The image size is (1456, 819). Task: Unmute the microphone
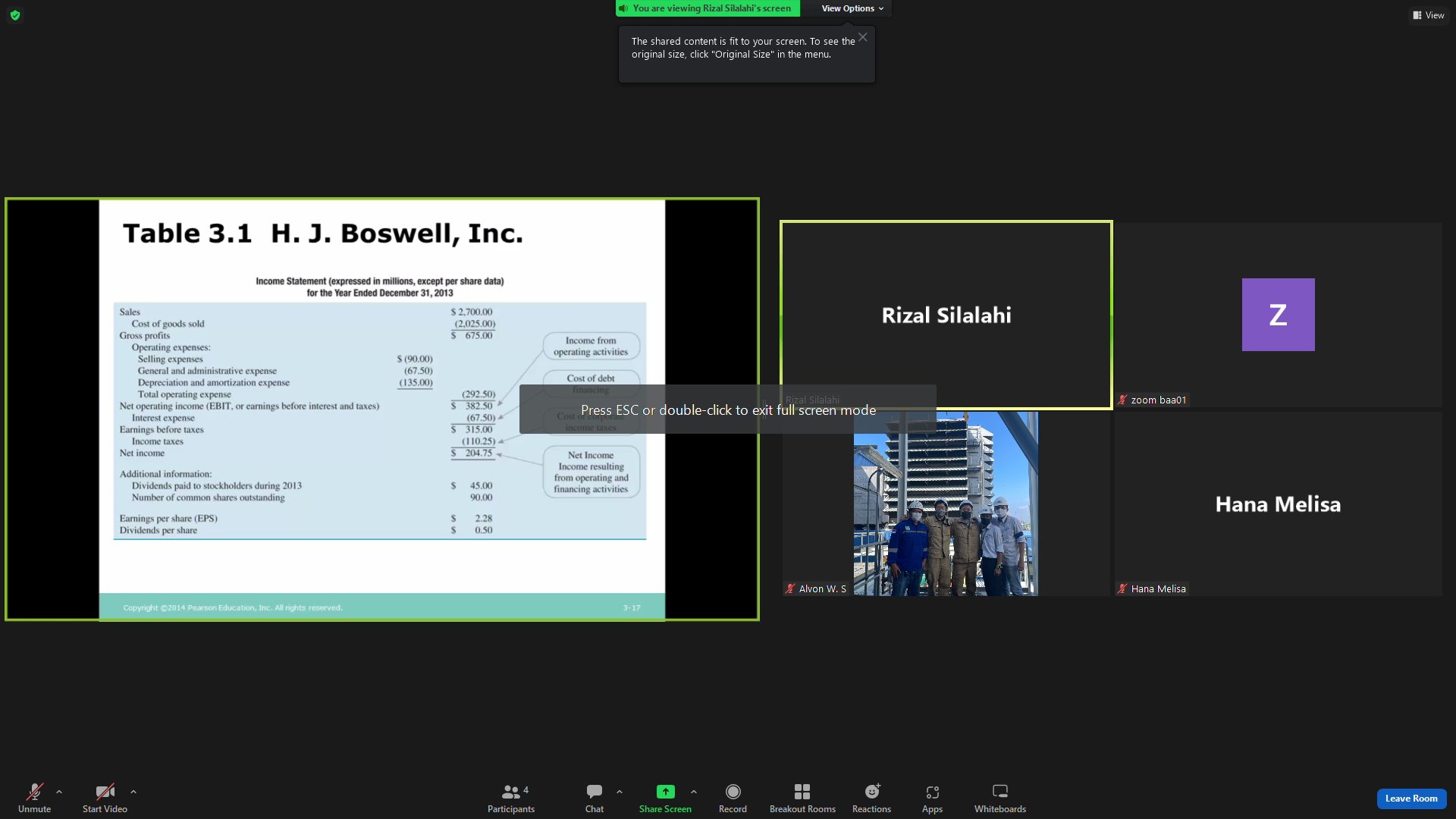(34, 798)
